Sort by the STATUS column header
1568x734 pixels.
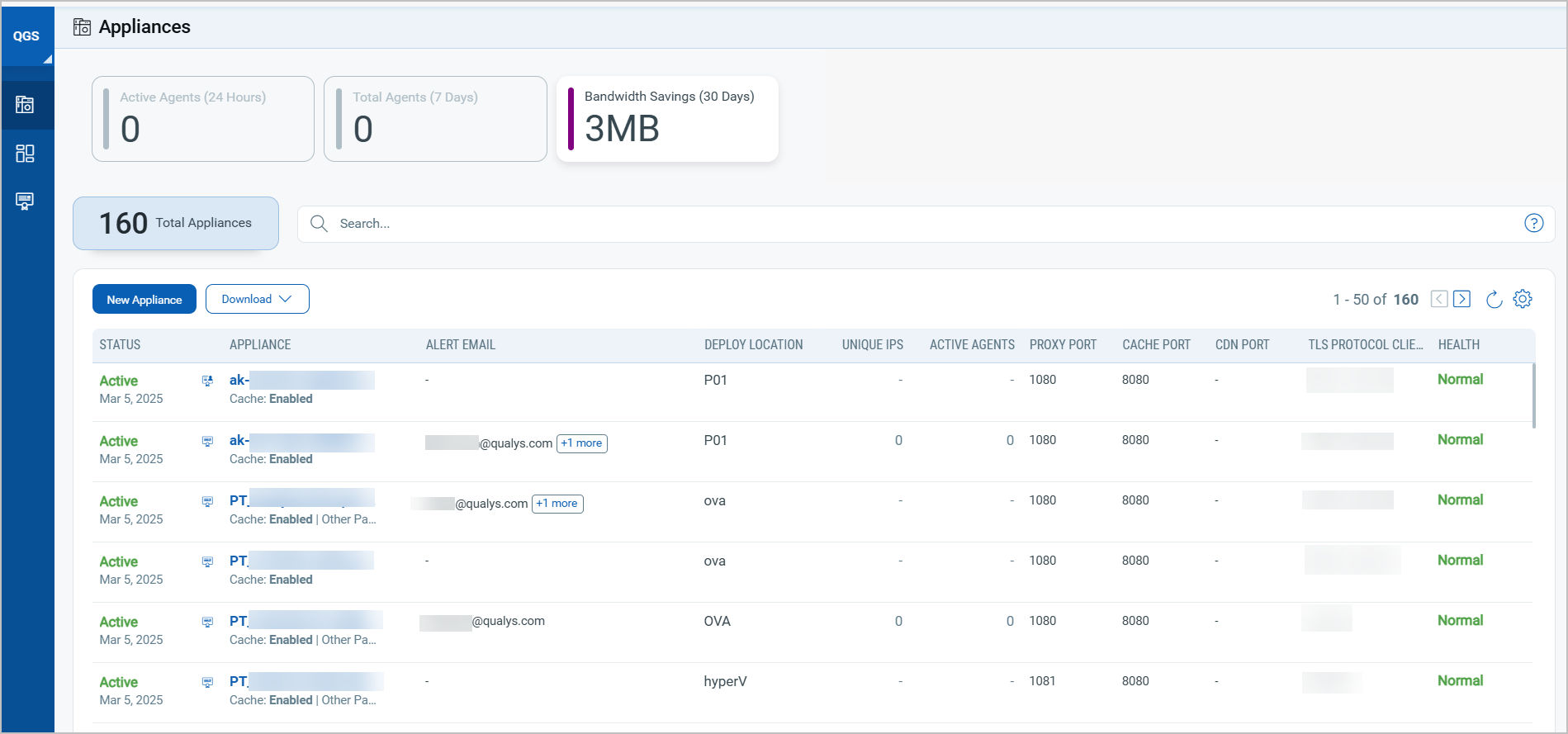120,345
